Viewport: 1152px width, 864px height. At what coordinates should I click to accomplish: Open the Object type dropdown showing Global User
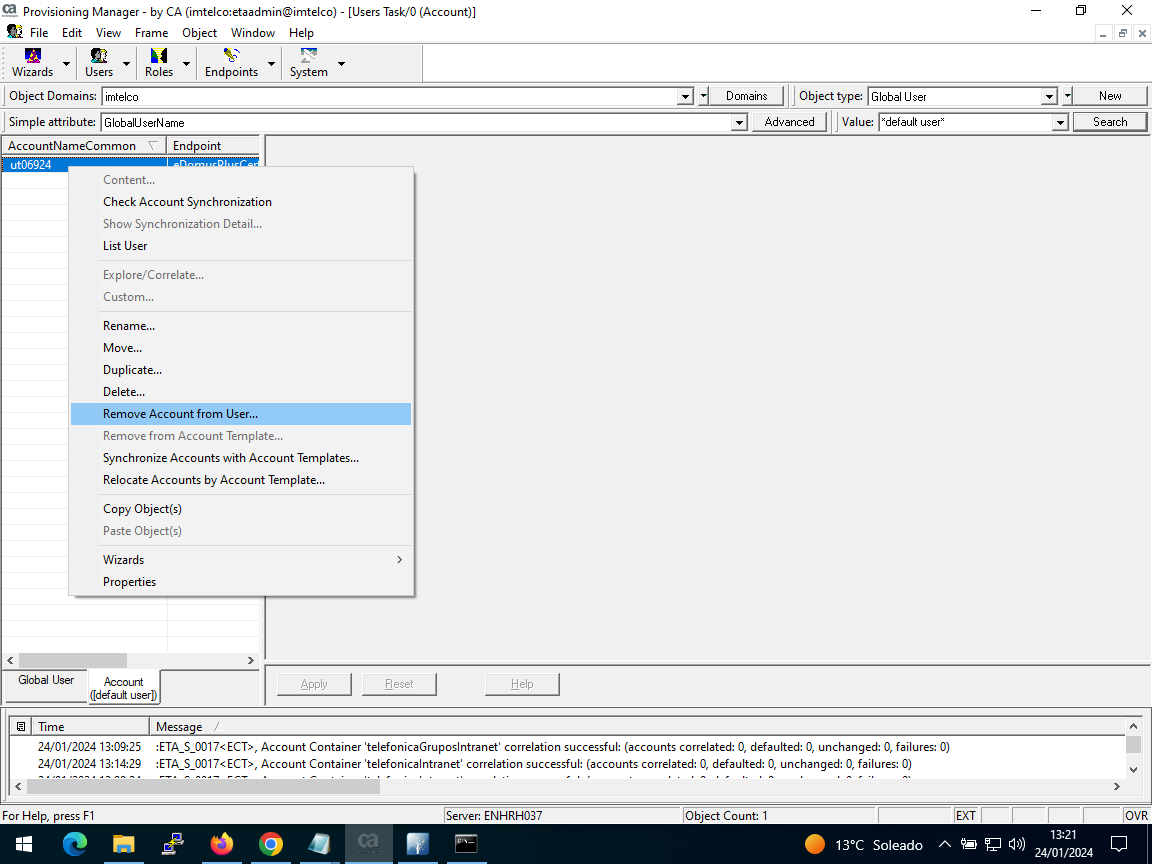tap(1048, 96)
